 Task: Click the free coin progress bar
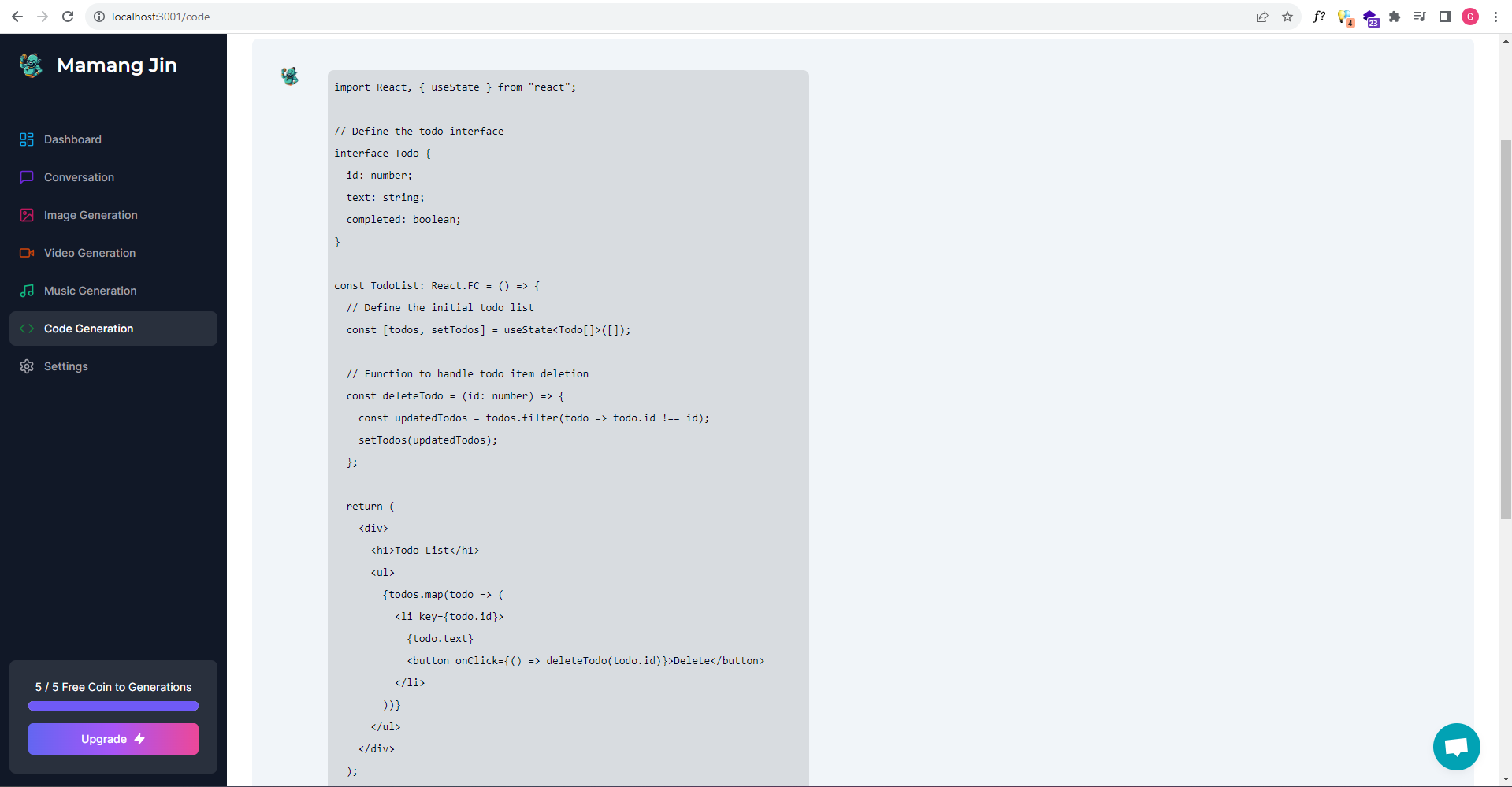coord(113,706)
